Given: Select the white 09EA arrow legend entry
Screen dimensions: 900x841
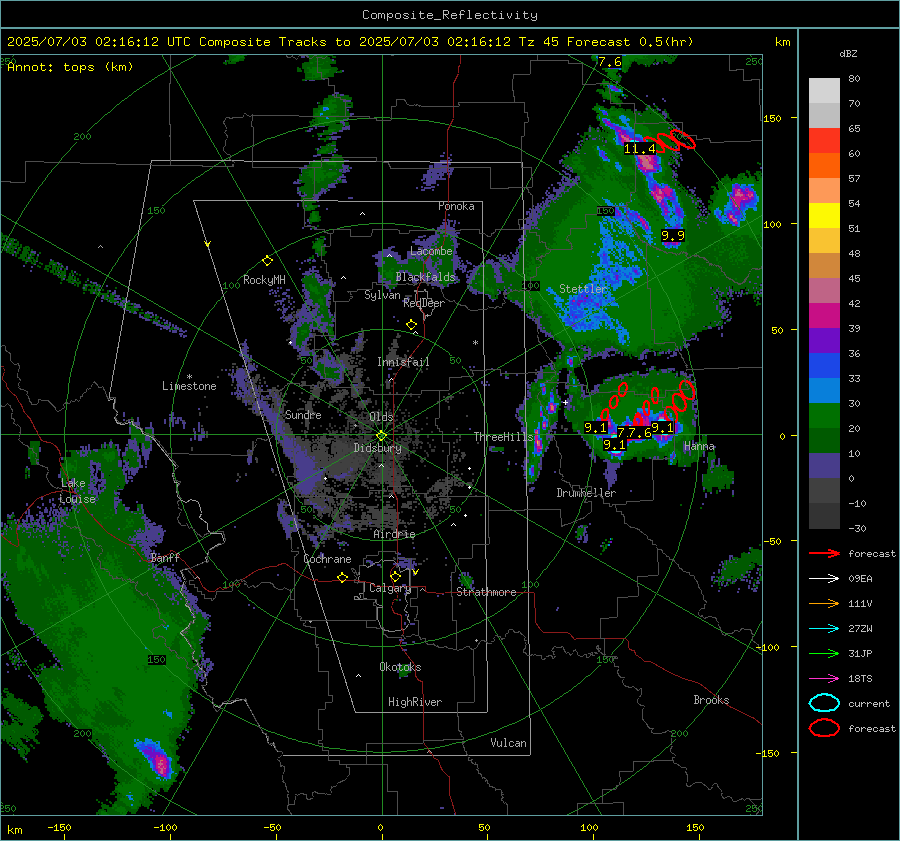Looking at the screenshot, I should pyautogui.click(x=824, y=578).
